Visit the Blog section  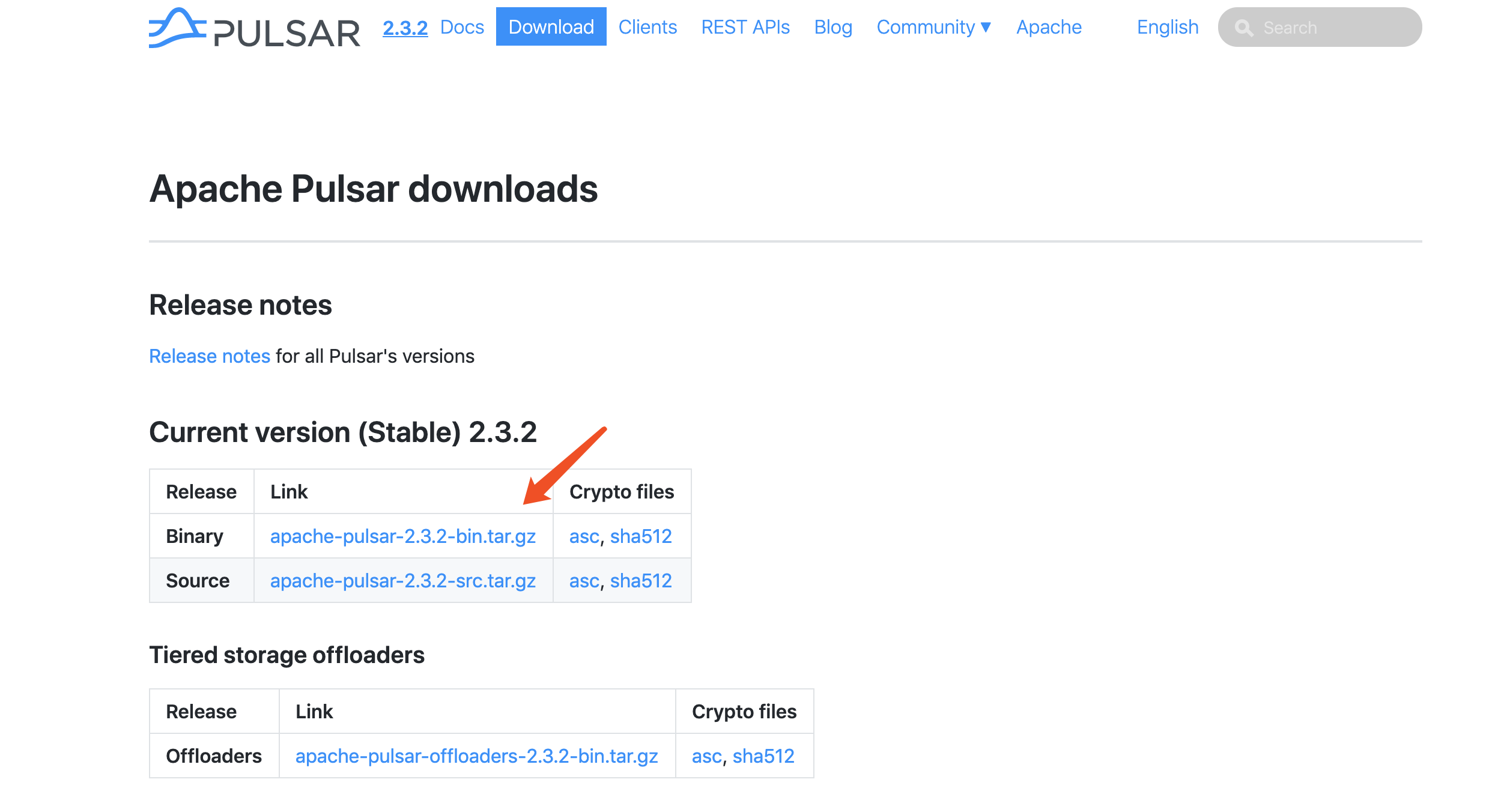832,27
